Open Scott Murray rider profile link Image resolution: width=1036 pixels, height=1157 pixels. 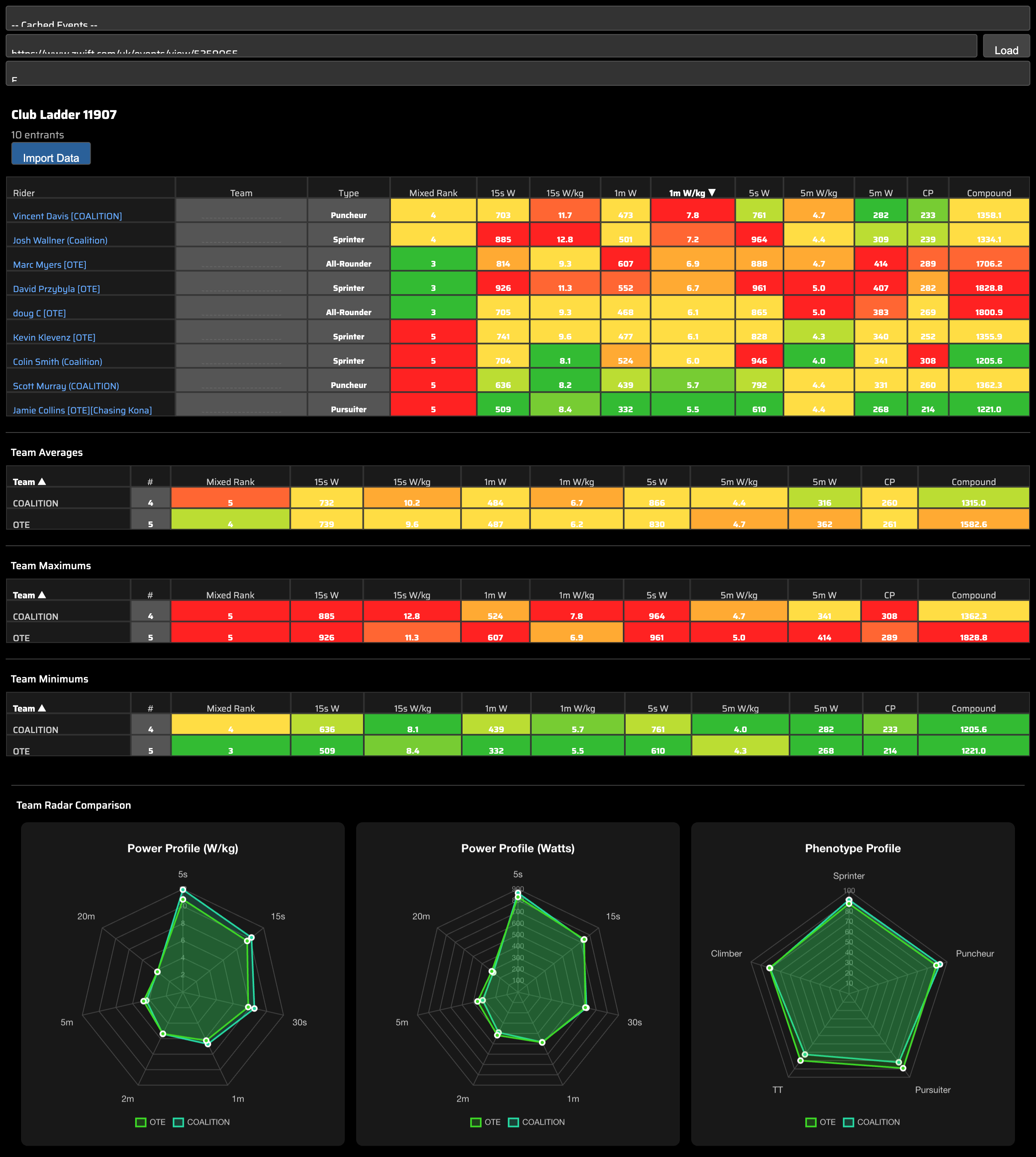66,386
